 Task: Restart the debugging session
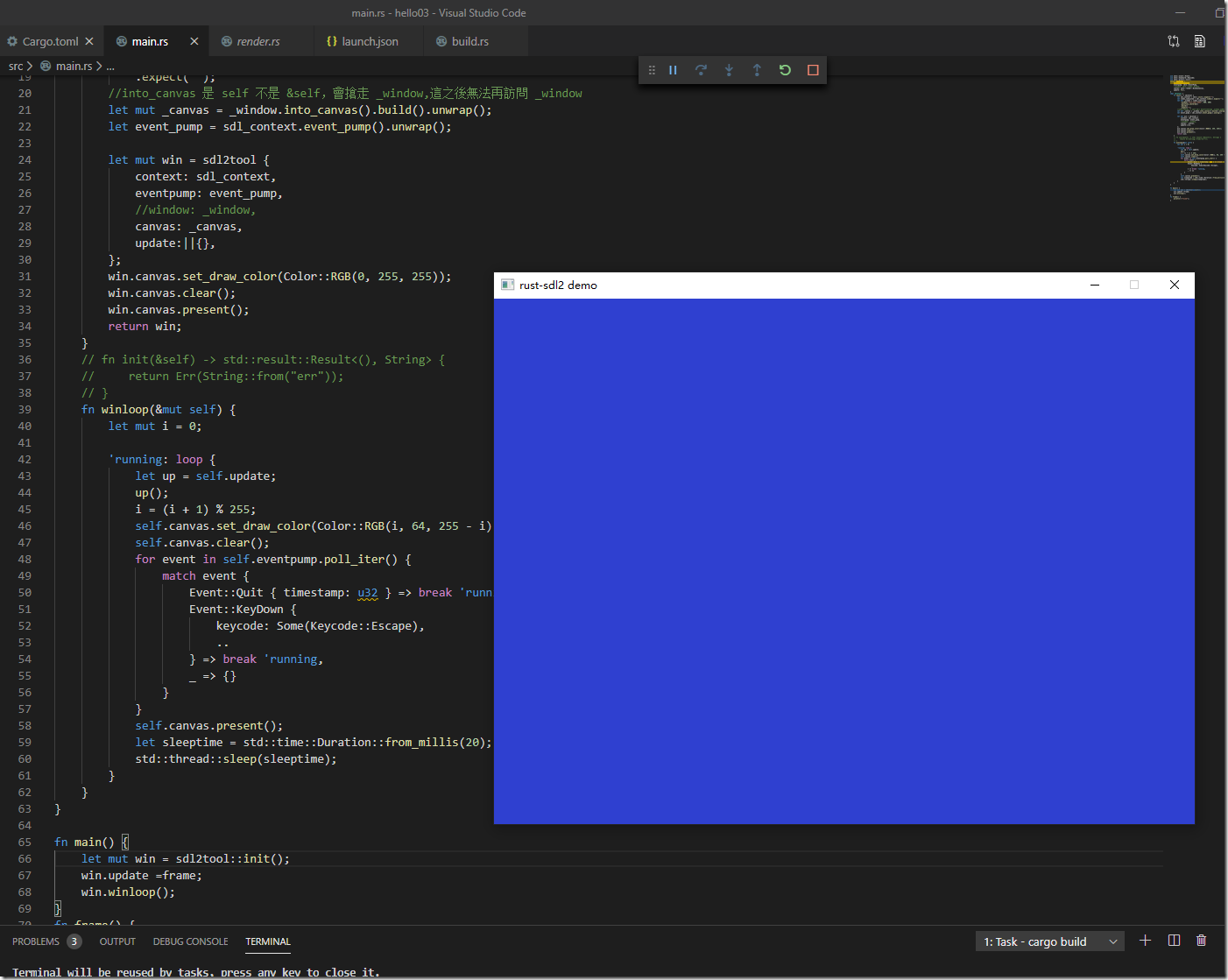click(785, 70)
